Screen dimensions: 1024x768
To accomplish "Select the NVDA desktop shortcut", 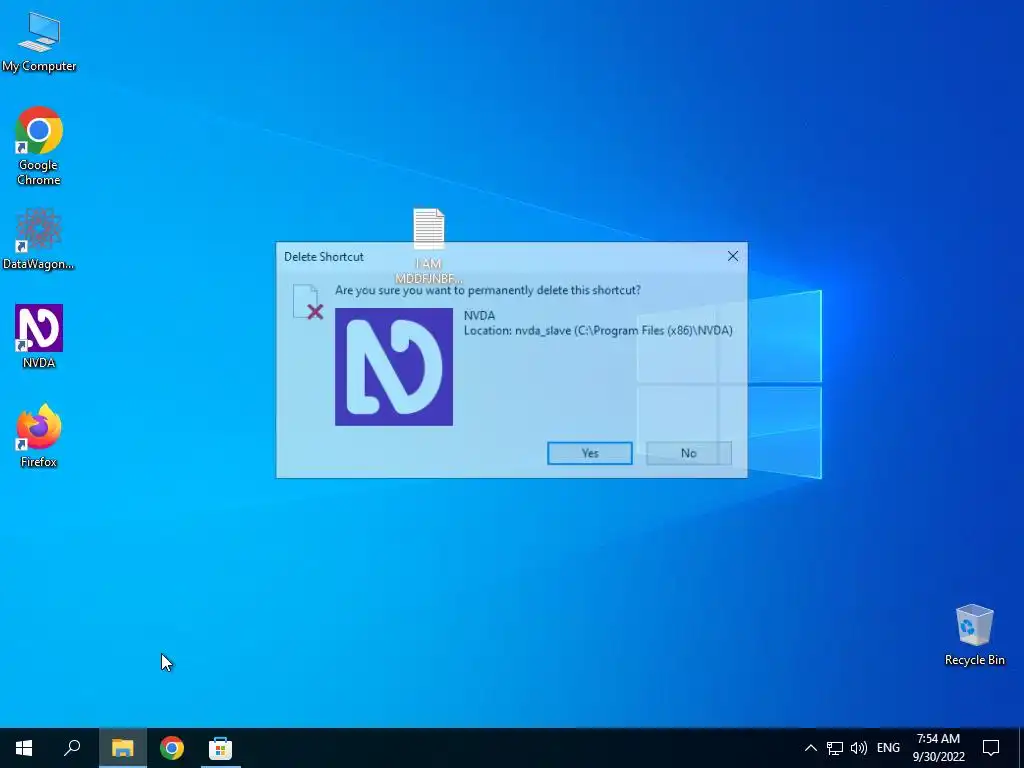I will 39,336.
